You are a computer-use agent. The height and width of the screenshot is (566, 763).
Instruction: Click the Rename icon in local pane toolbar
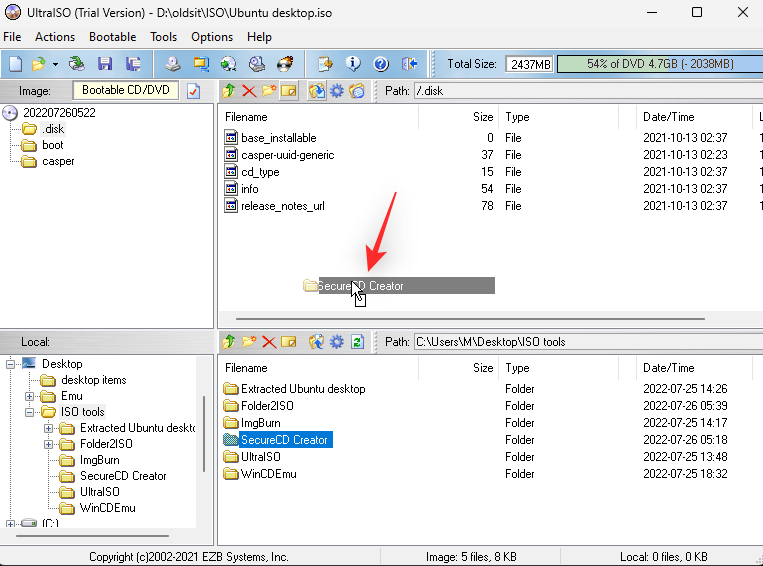point(289,342)
